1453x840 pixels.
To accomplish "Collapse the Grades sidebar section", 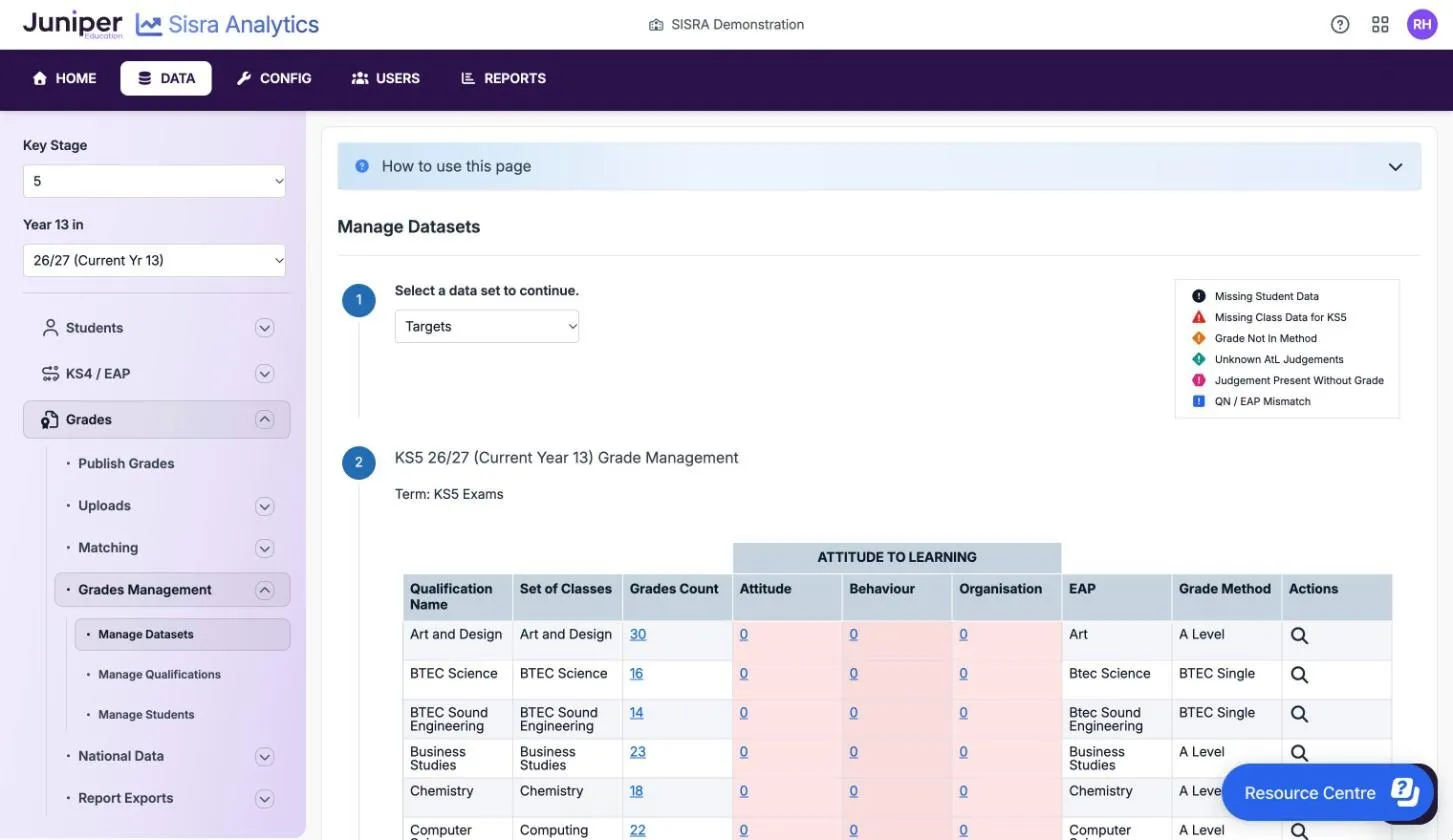I will pyautogui.click(x=264, y=420).
